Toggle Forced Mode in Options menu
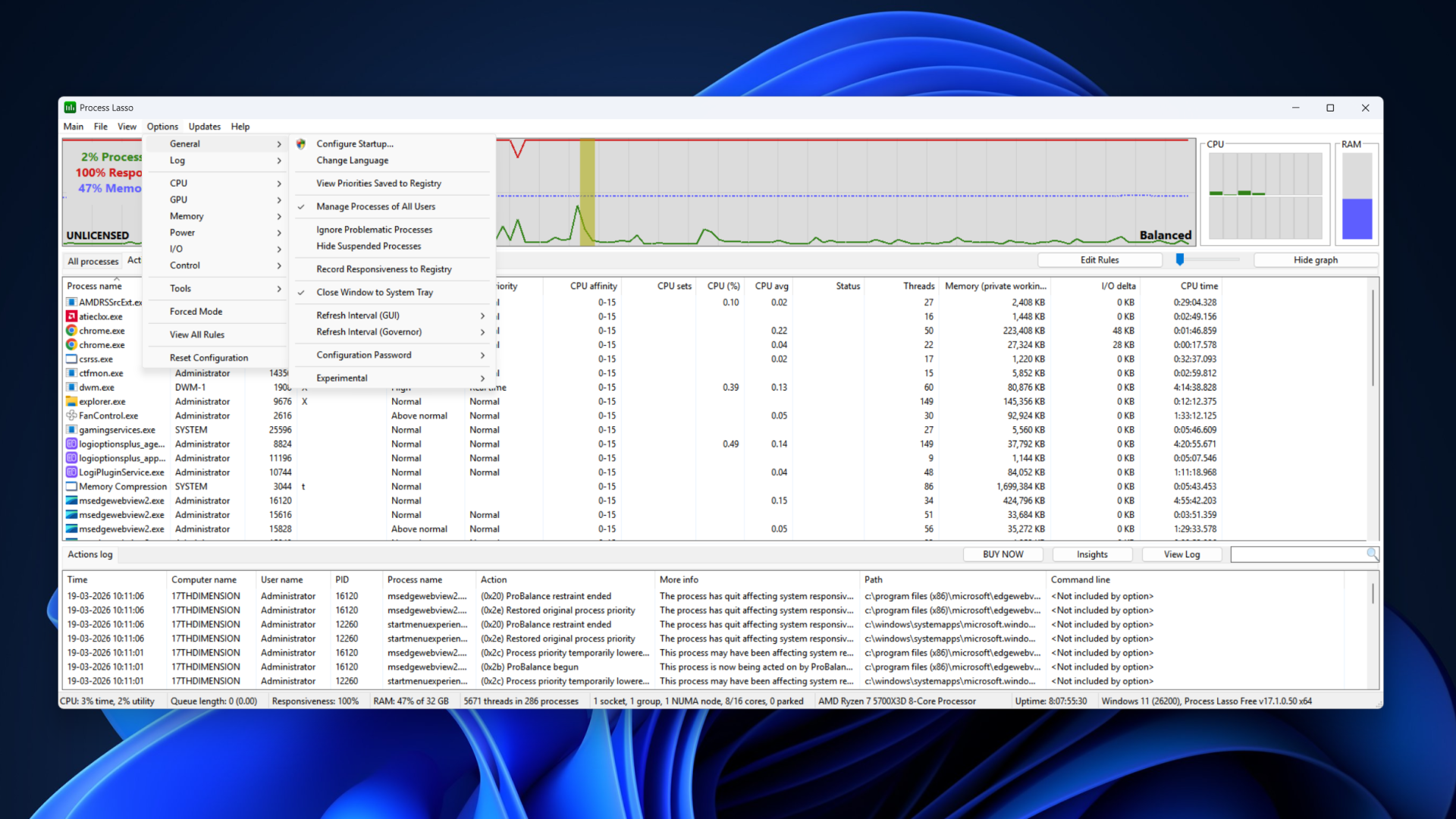This screenshot has height=819, width=1456. pyautogui.click(x=216, y=312)
